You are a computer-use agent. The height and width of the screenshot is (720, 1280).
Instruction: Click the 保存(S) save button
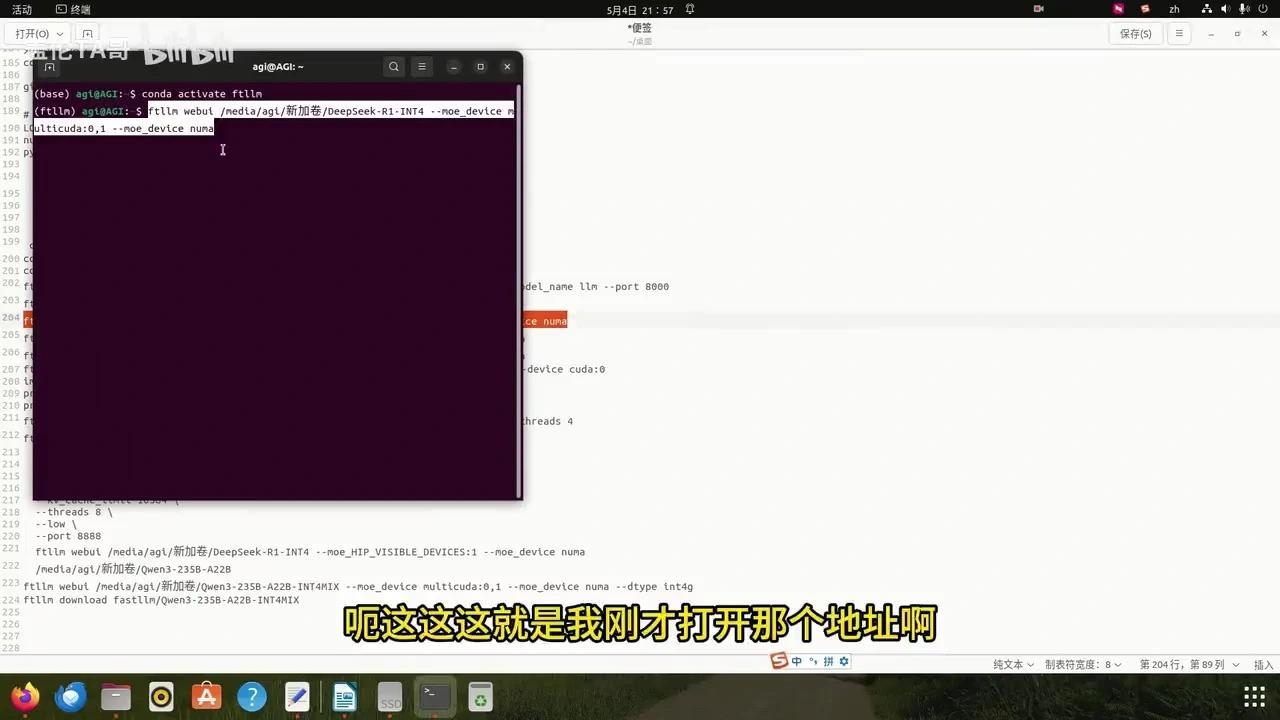[1135, 33]
